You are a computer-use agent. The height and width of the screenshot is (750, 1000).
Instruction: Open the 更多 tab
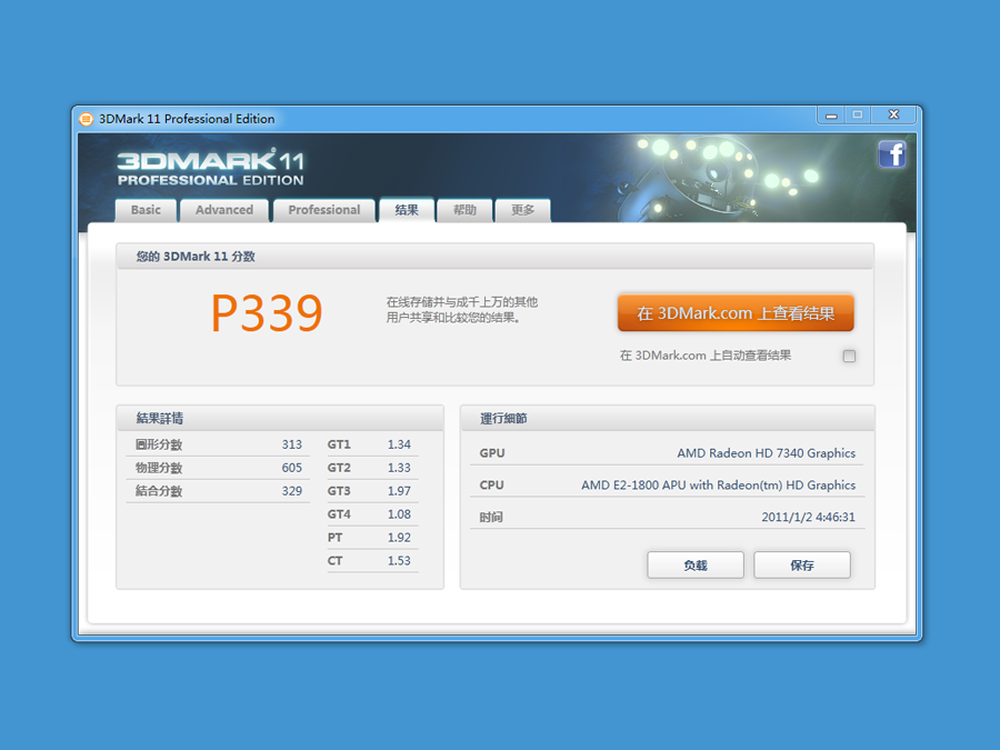coord(522,210)
